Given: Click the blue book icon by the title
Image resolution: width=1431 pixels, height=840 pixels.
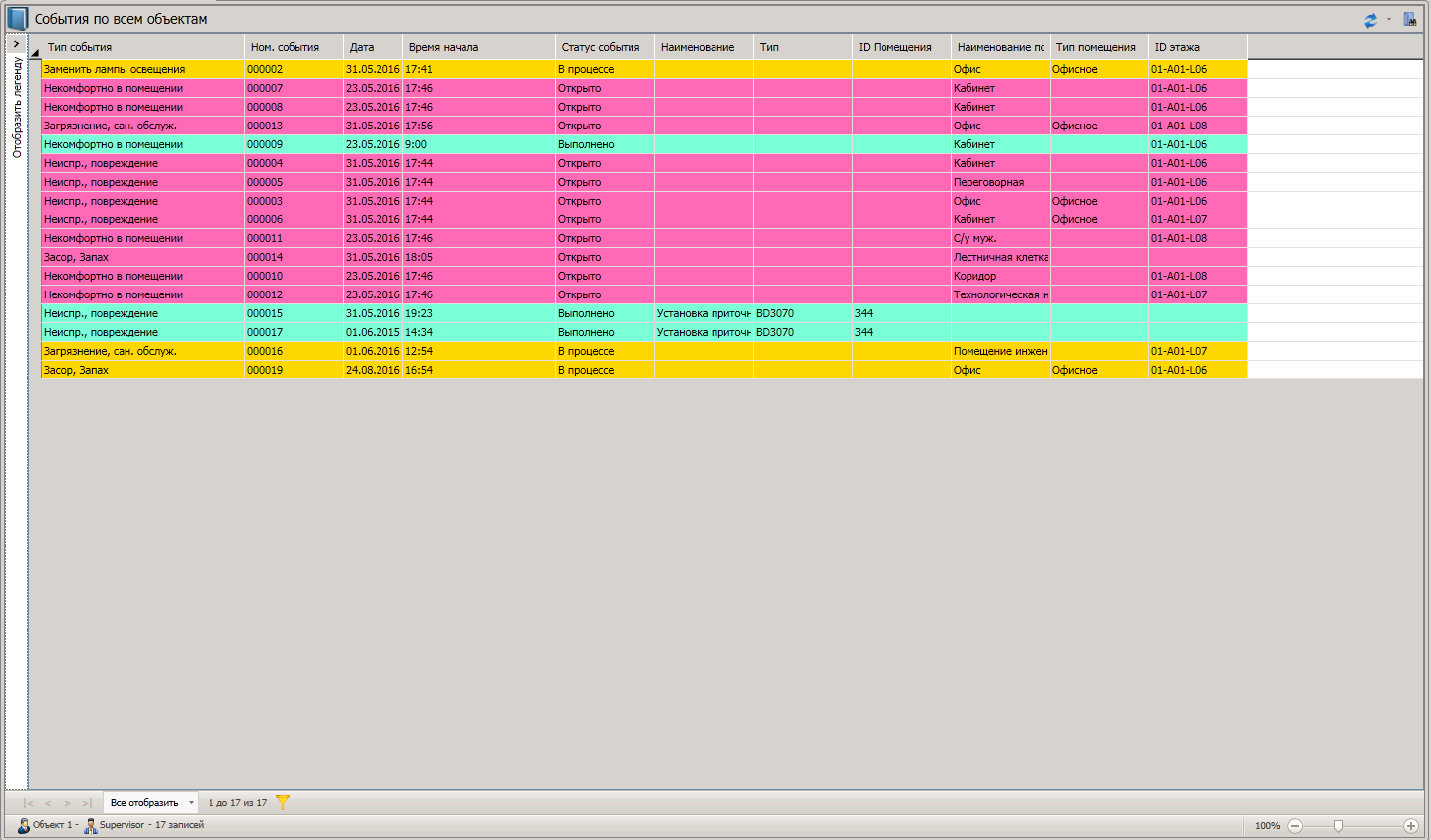Looking at the screenshot, I should pyautogui.click(x=17, y=19).
